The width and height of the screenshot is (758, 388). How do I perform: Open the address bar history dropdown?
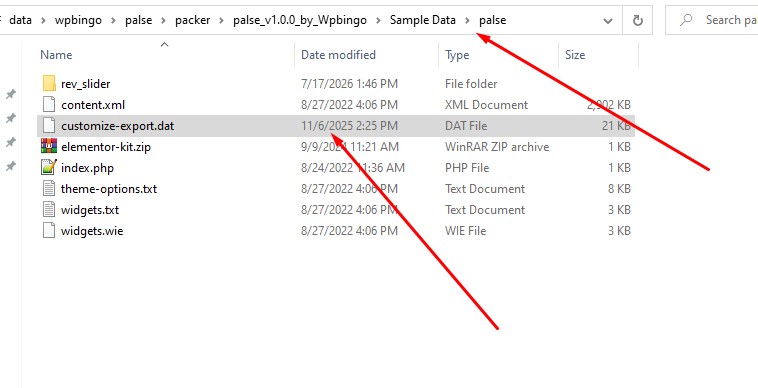click(x=608, y=20)
